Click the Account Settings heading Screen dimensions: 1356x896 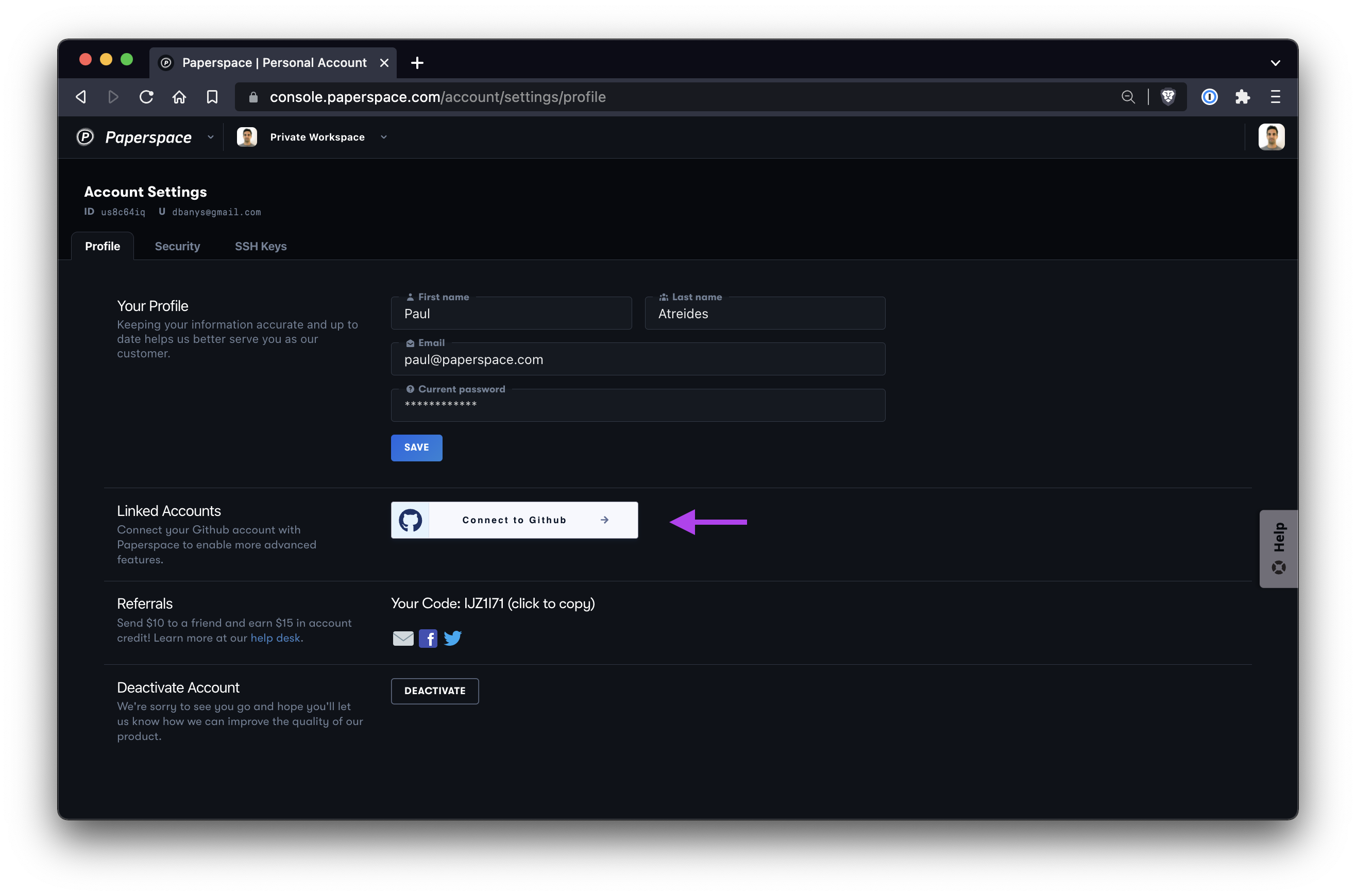(145, 192)
